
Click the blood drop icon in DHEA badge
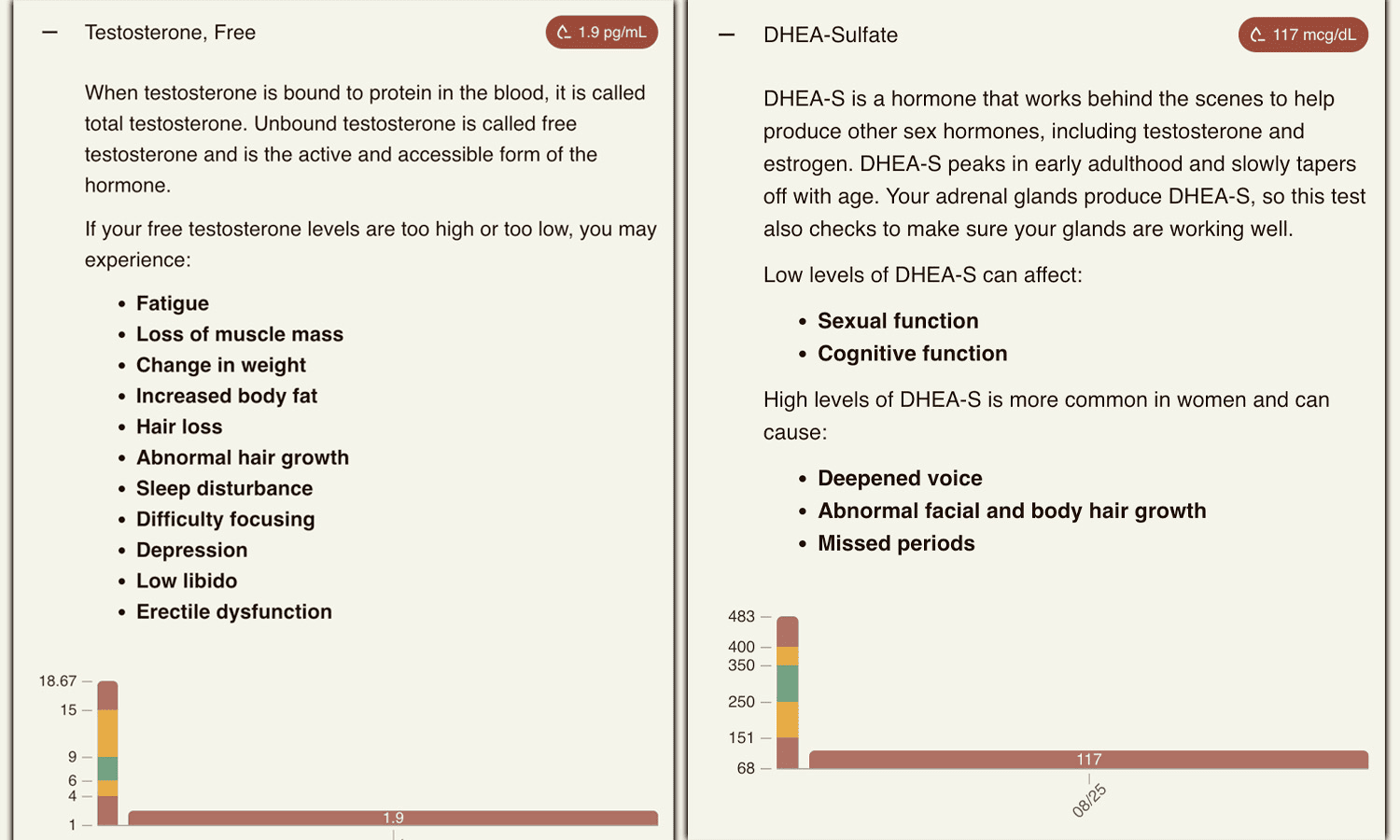coord(1257,35)
